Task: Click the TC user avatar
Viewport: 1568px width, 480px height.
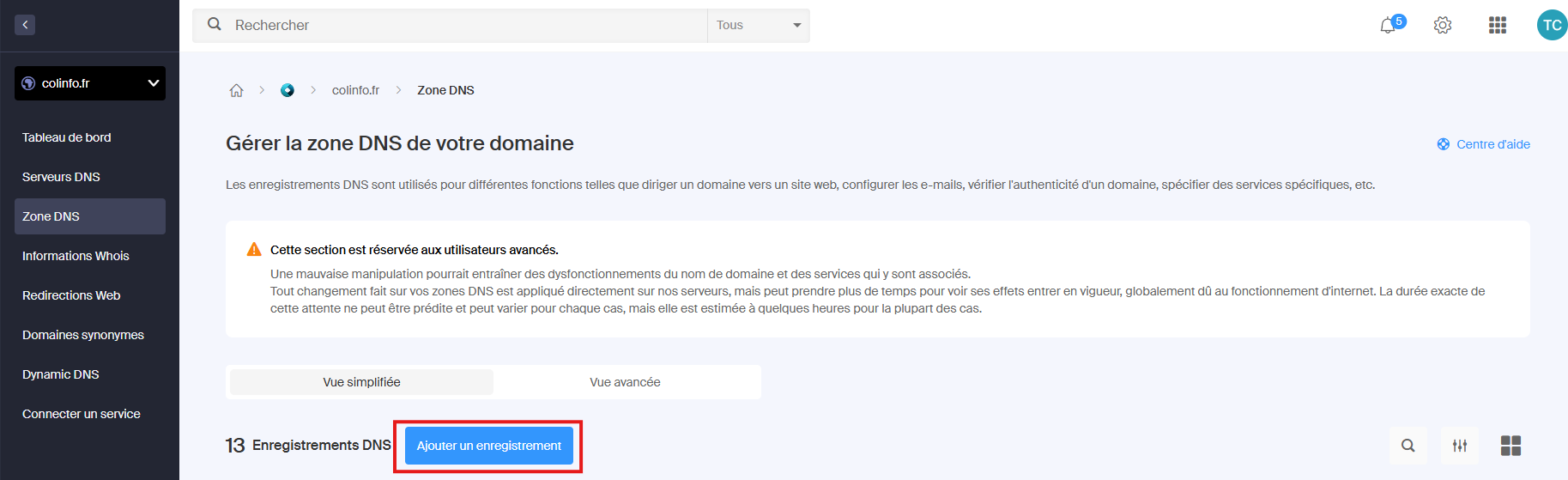Action: pyautogui.click(x=1552, y=26)
